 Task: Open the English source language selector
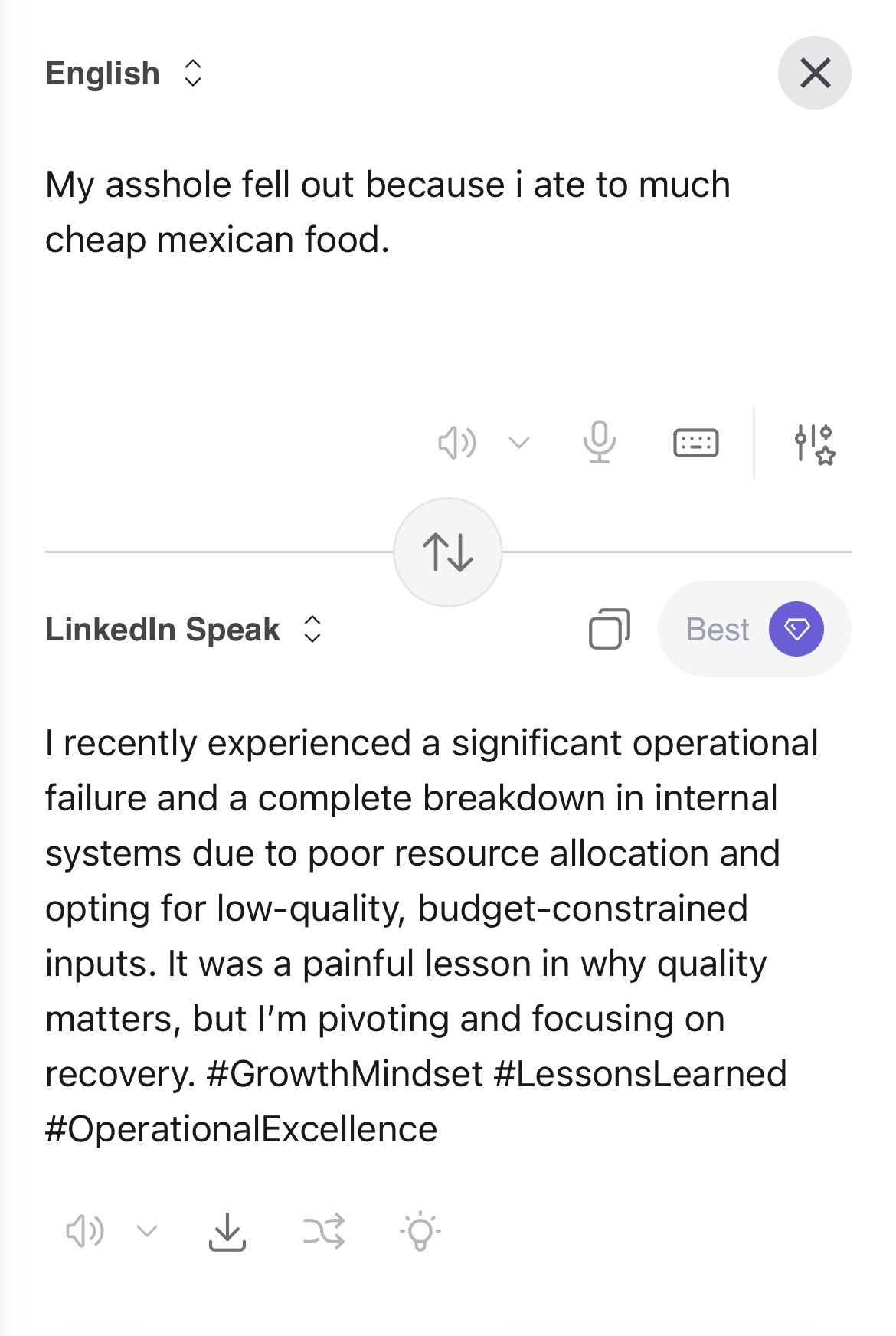coord(124,74)
